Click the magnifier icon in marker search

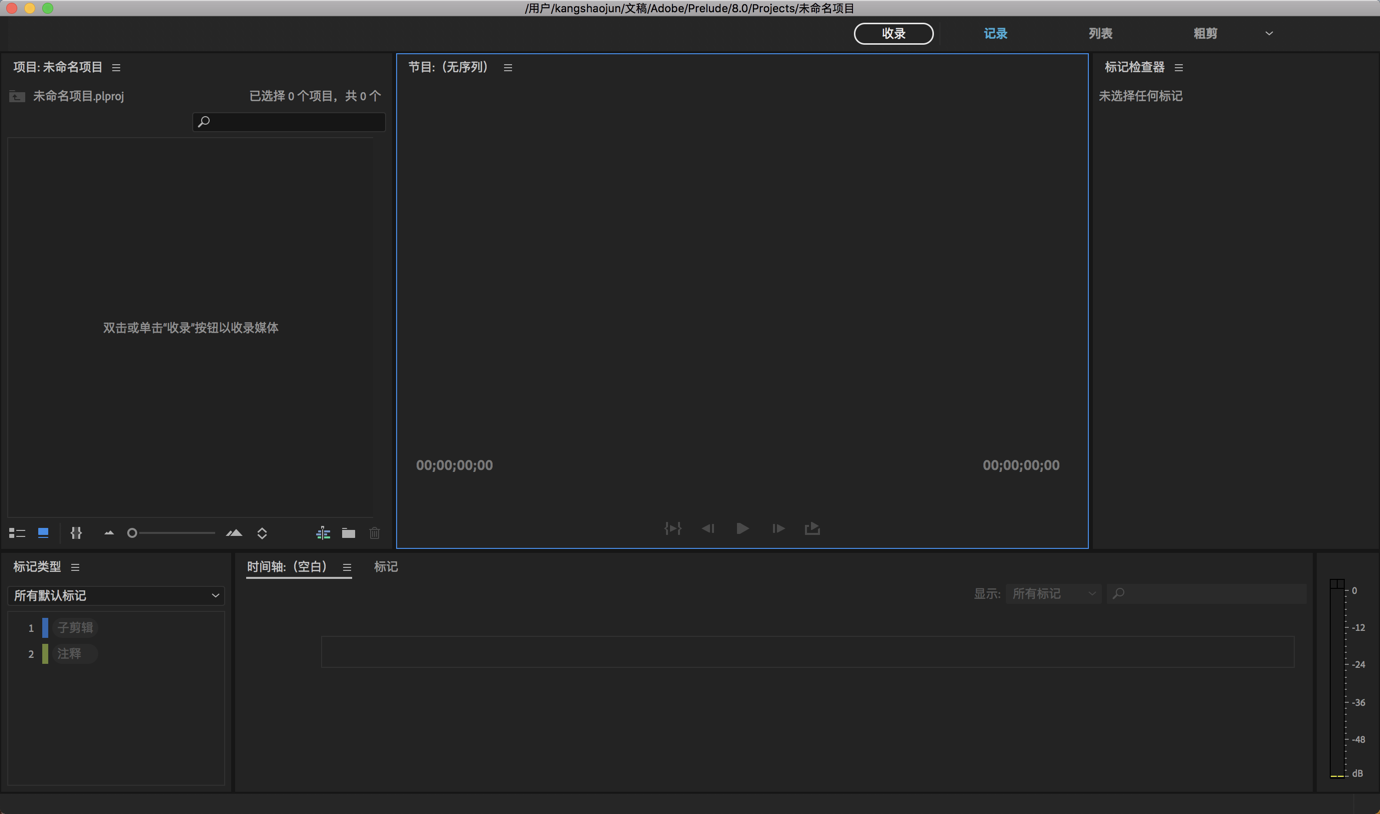click(x=1119, y=594)
